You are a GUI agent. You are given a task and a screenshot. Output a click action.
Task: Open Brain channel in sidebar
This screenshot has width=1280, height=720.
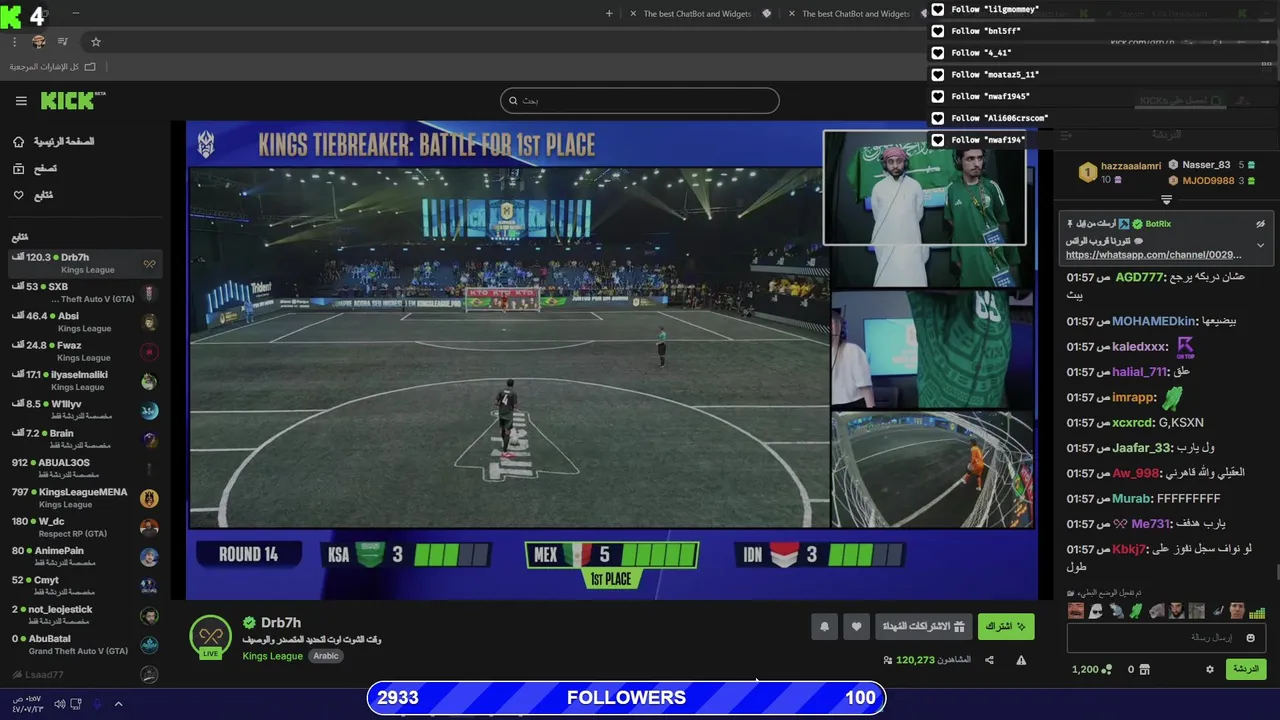[84, 439]
